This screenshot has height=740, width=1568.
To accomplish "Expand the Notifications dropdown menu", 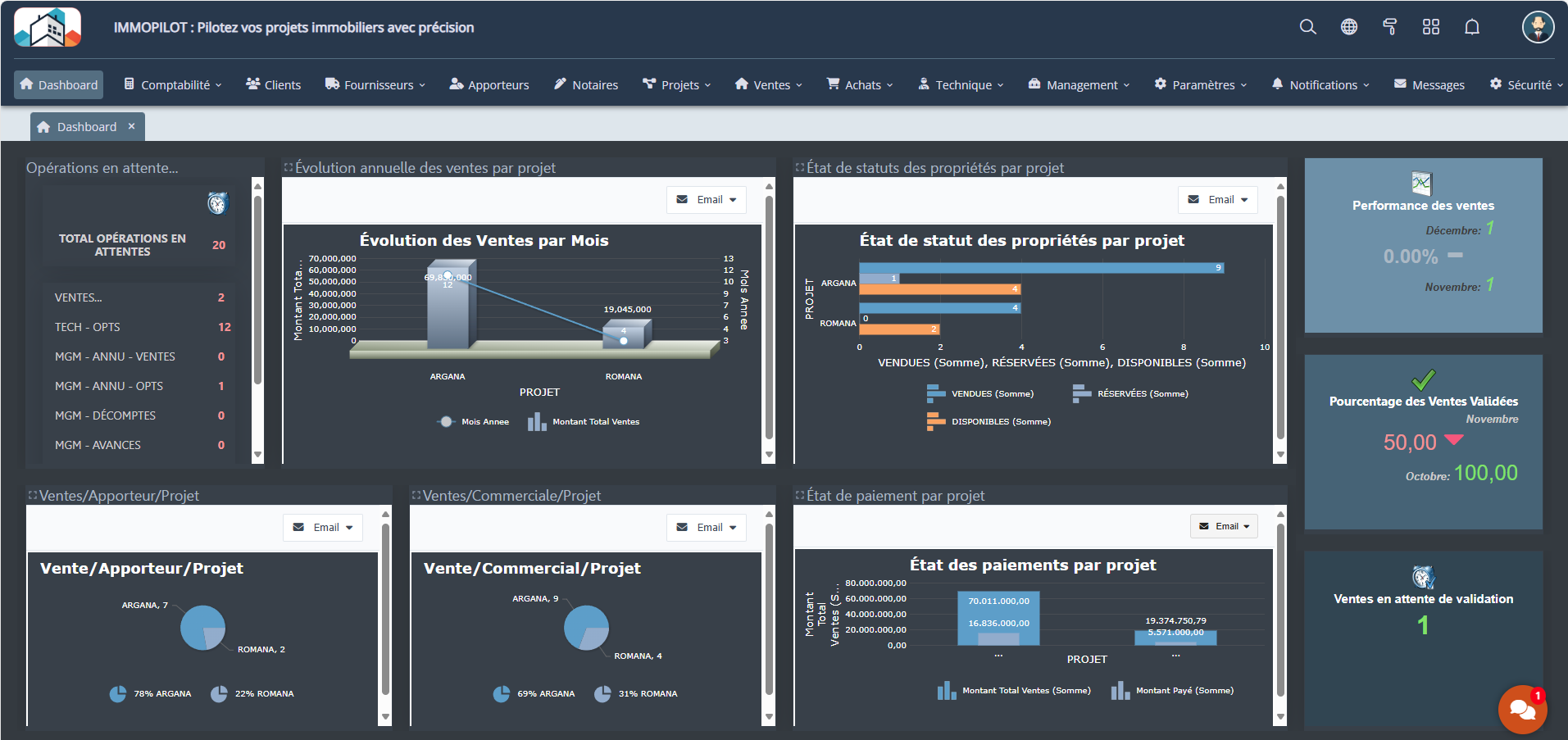I will click(x=1320, y=84).
